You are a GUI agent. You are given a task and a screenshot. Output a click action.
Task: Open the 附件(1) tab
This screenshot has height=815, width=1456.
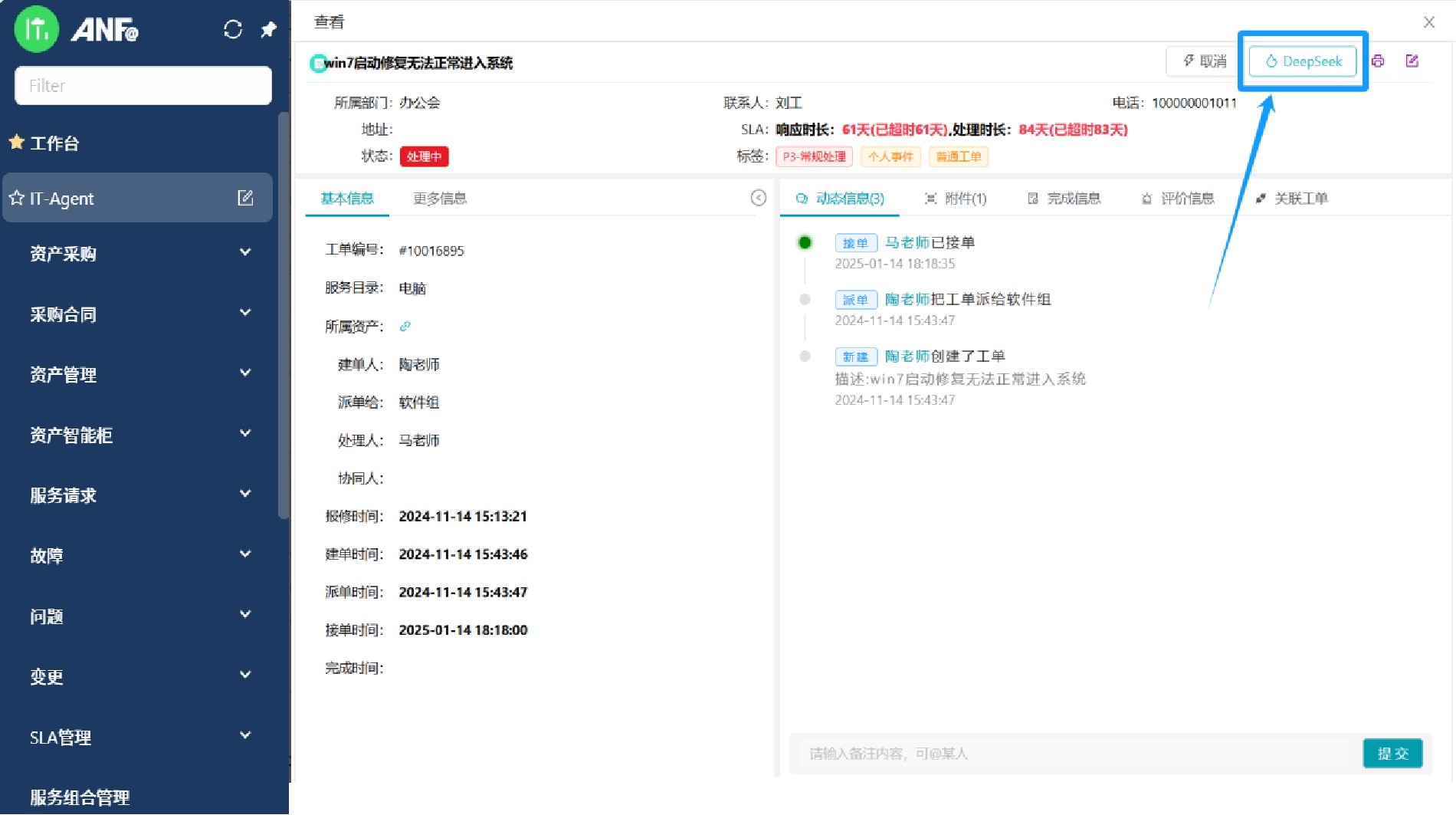[x=956, y=199]
